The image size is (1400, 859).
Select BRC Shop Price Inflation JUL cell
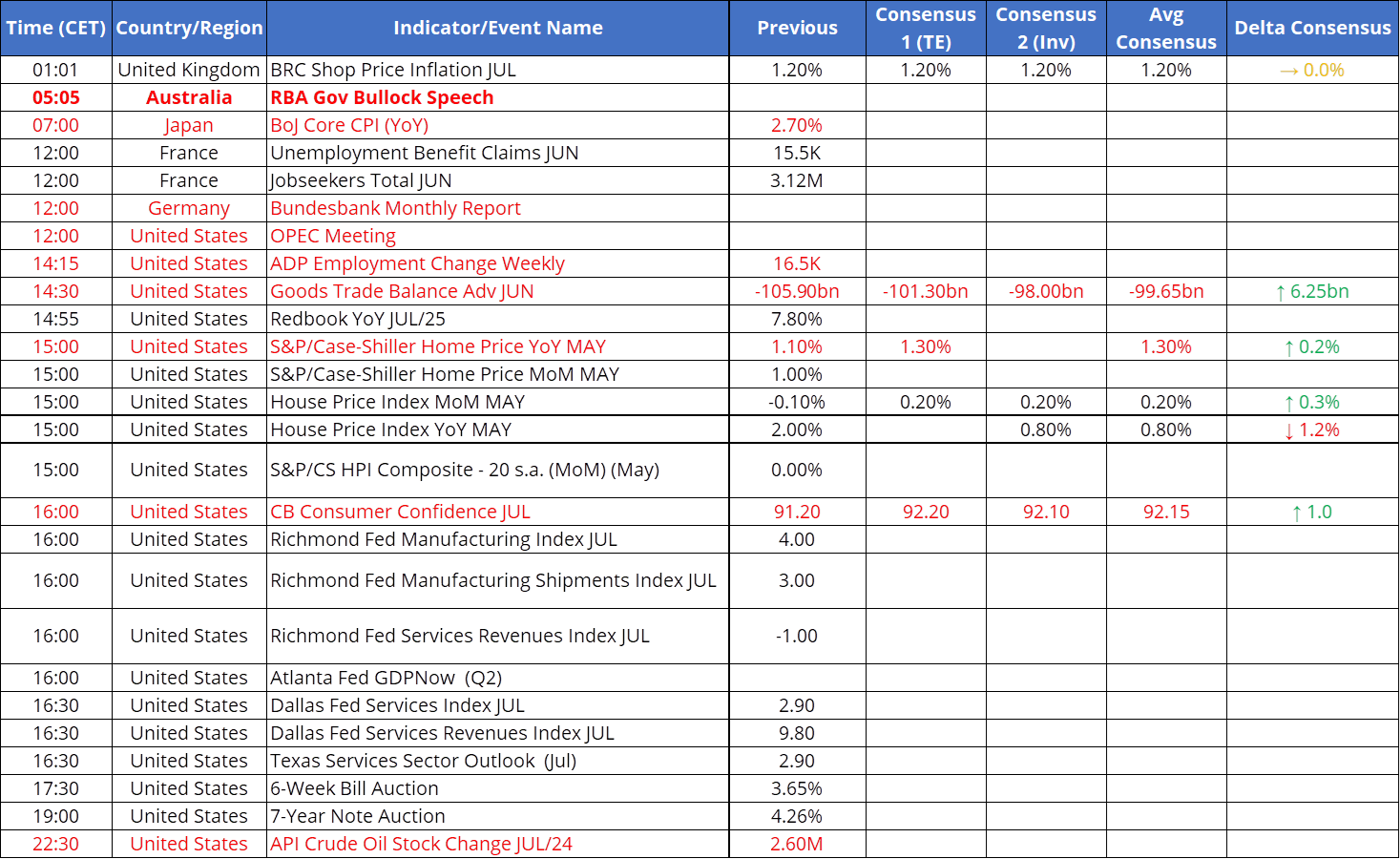[x=498, y=70]
